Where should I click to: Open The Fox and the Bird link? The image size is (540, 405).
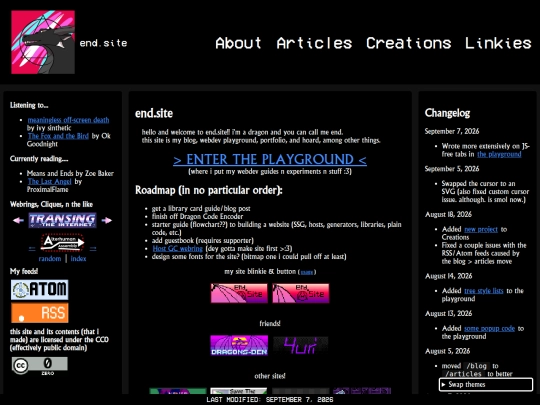click(x=58, y=136)
